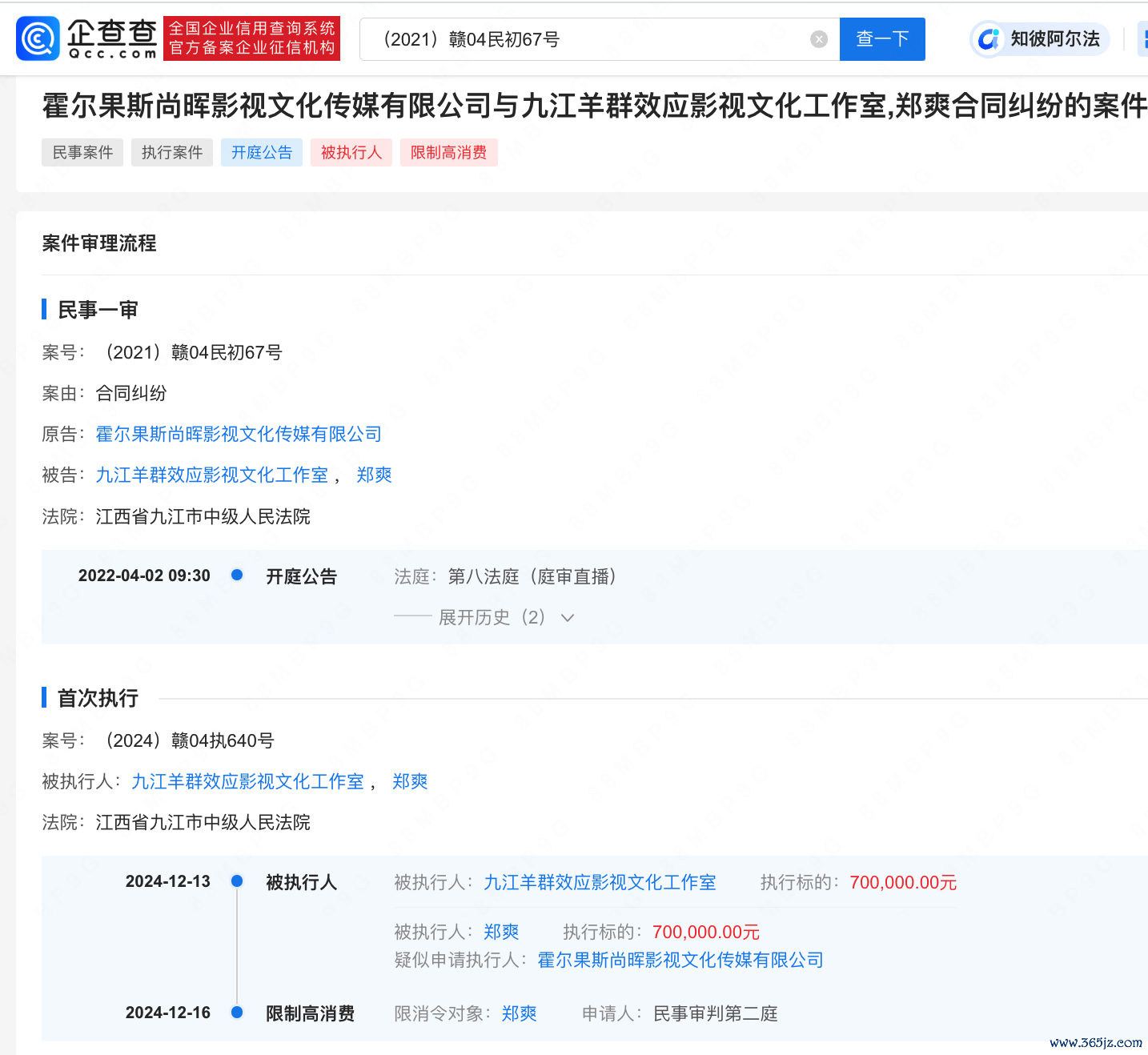
Task: Click the 查一下 search button
Action: tap(882, 39)
